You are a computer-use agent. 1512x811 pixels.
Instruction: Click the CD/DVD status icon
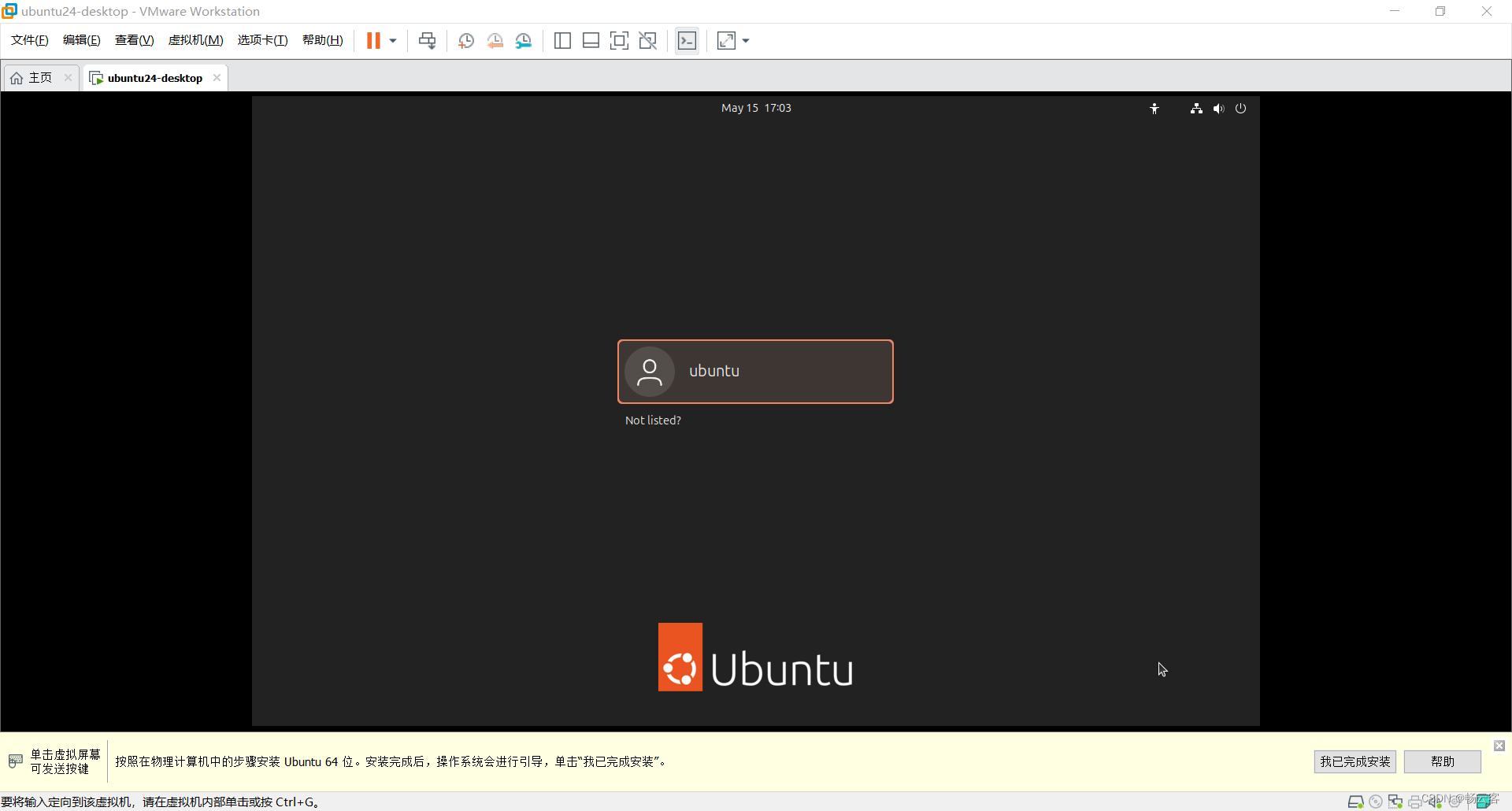1377,802
